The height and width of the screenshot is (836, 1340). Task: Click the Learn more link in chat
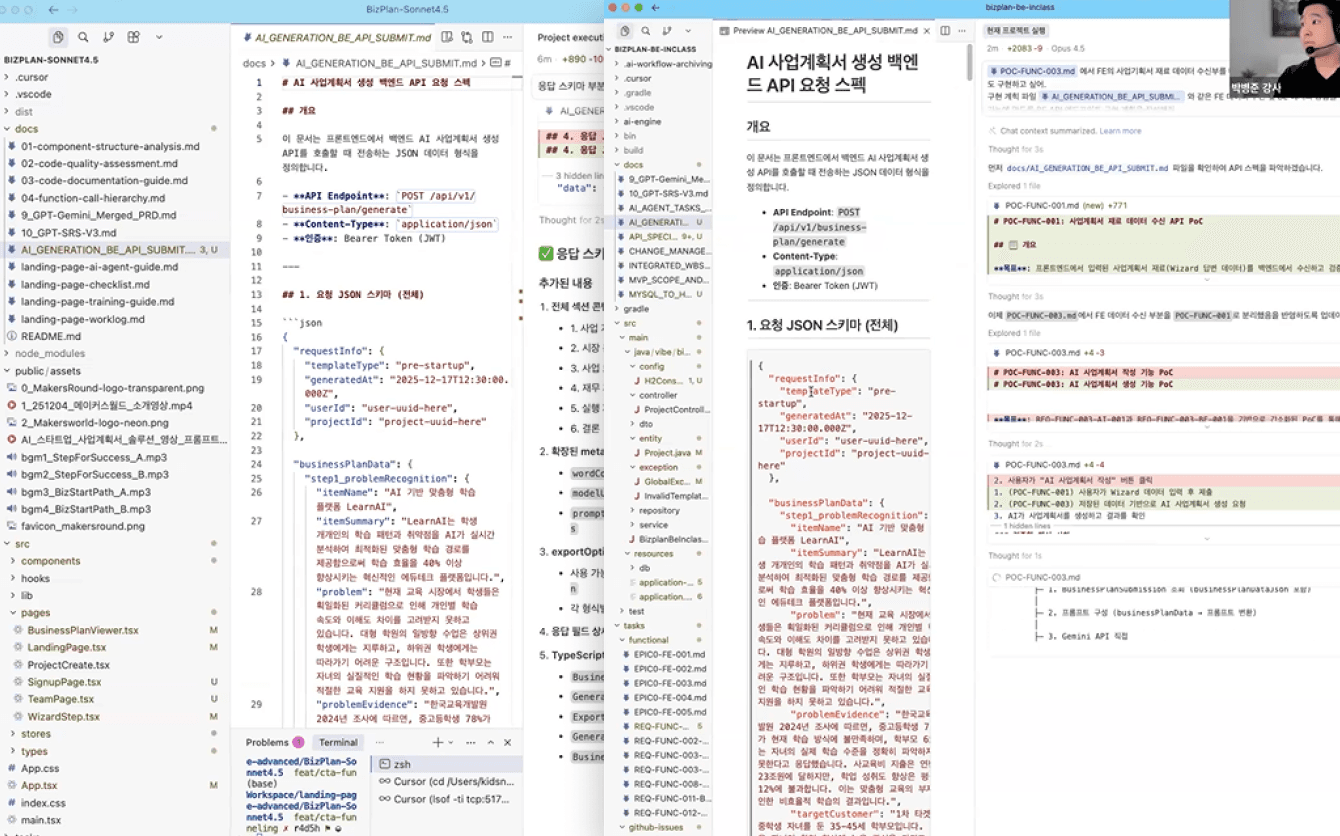point(1120,131)
